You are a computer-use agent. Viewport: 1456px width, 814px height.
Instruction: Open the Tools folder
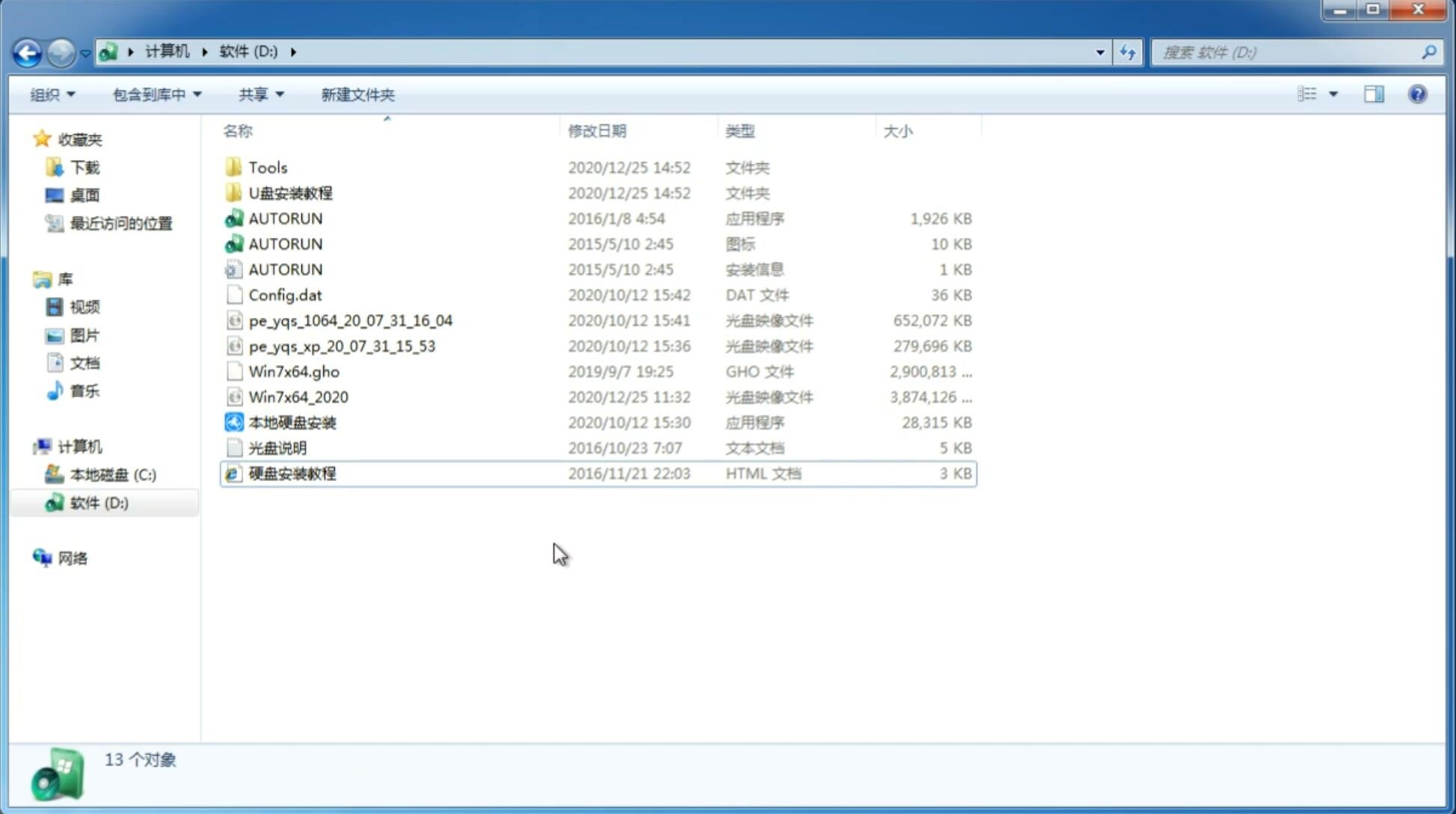coord(267,167)
